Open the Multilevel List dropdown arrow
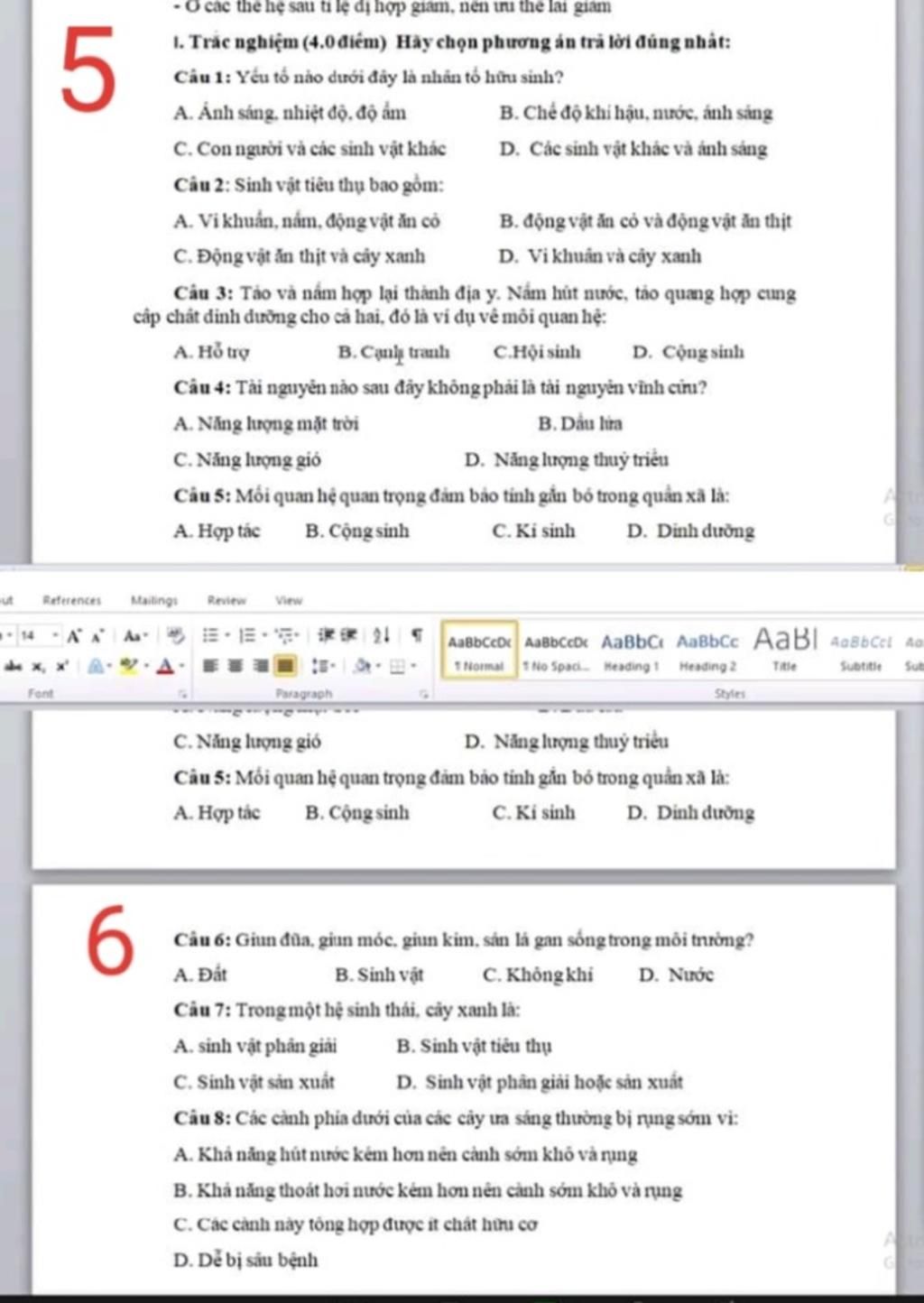 pyautogui.click(x=298, y=635)
